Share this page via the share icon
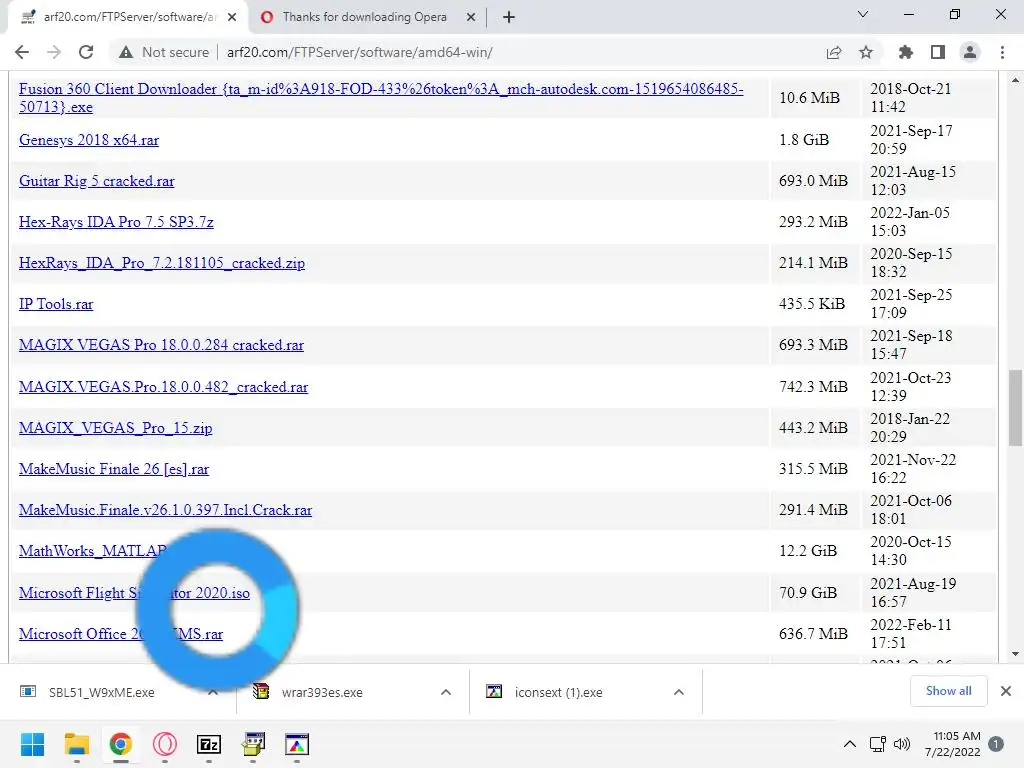Screen dimensions: 1024x768 [x=834, y=52]
